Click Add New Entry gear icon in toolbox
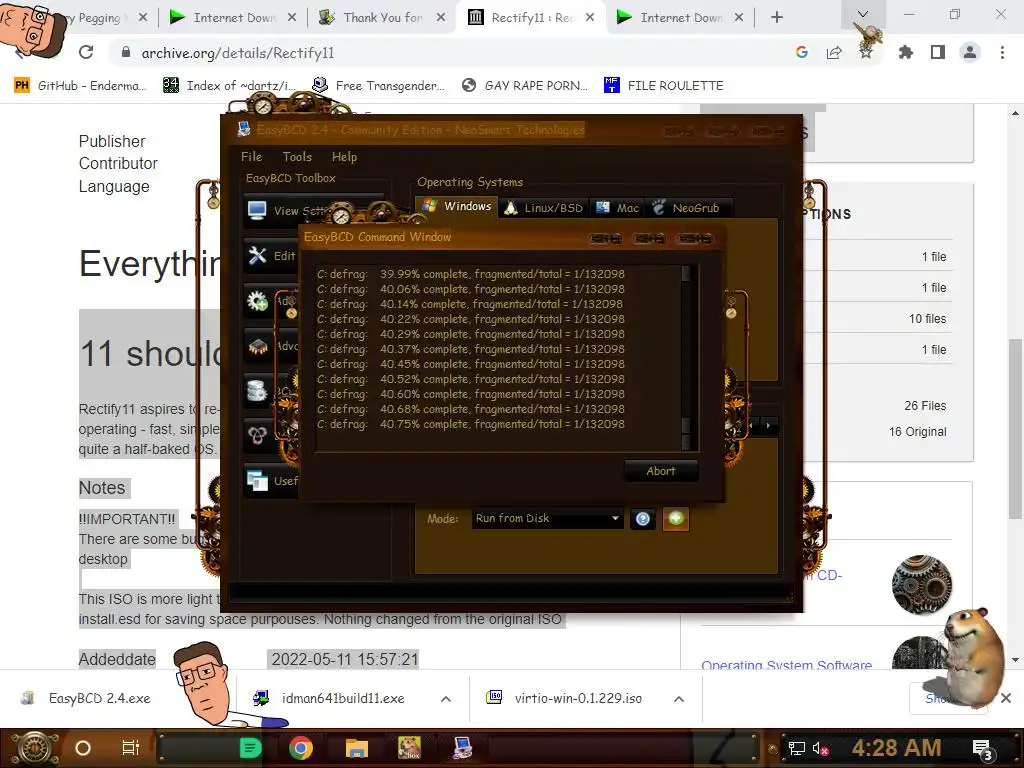 point(257,301)
